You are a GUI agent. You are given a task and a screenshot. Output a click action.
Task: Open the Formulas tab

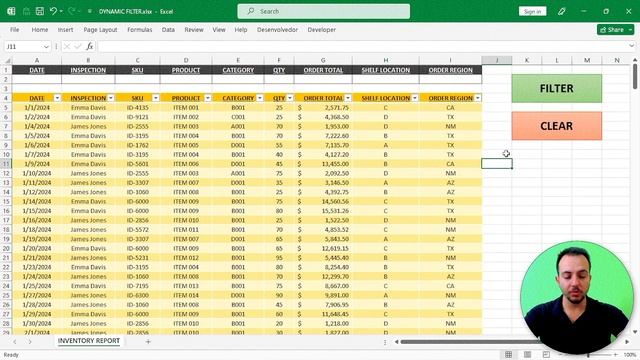click(140, 30)
